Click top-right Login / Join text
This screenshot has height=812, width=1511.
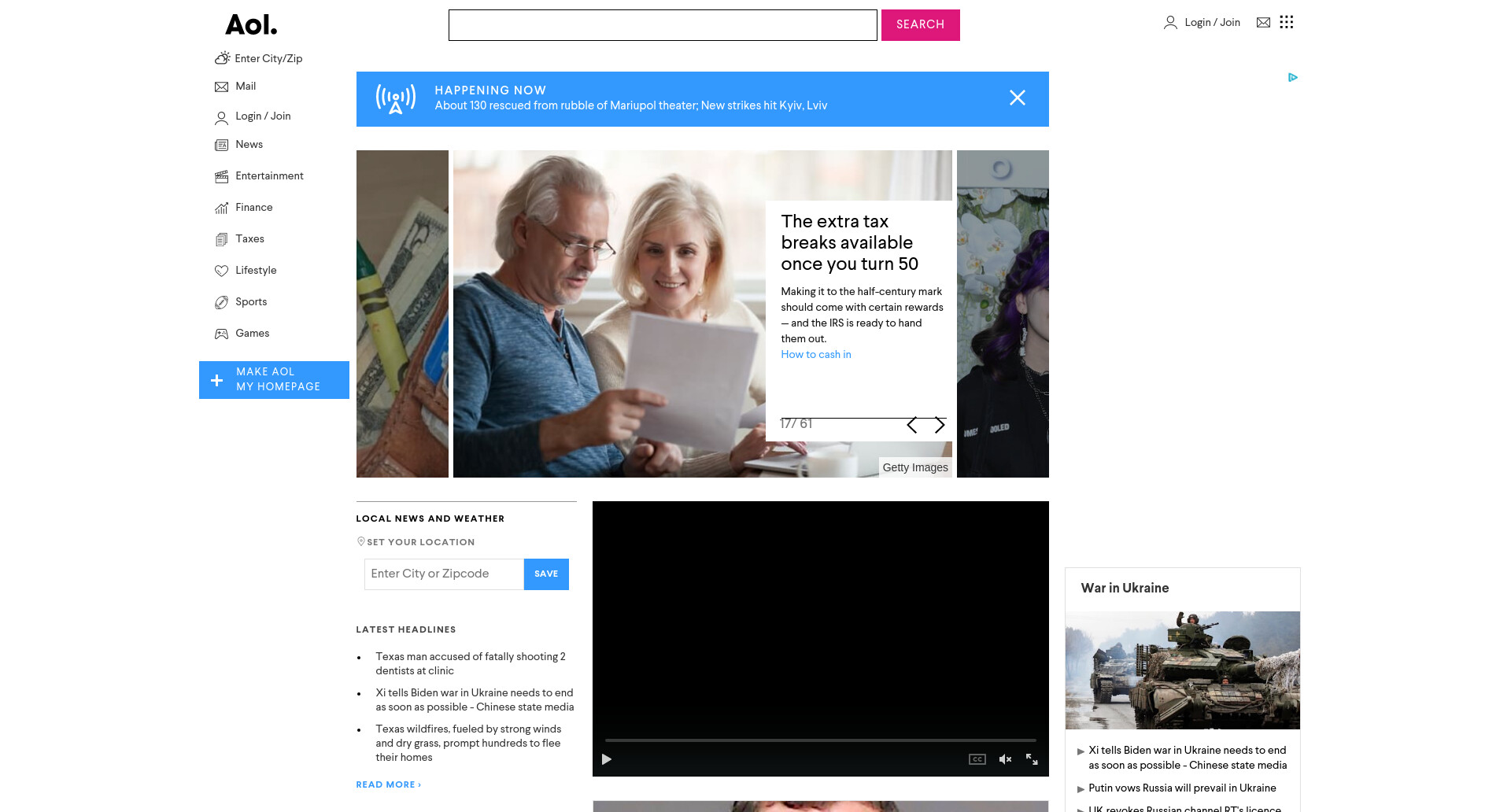point(1212,23)
